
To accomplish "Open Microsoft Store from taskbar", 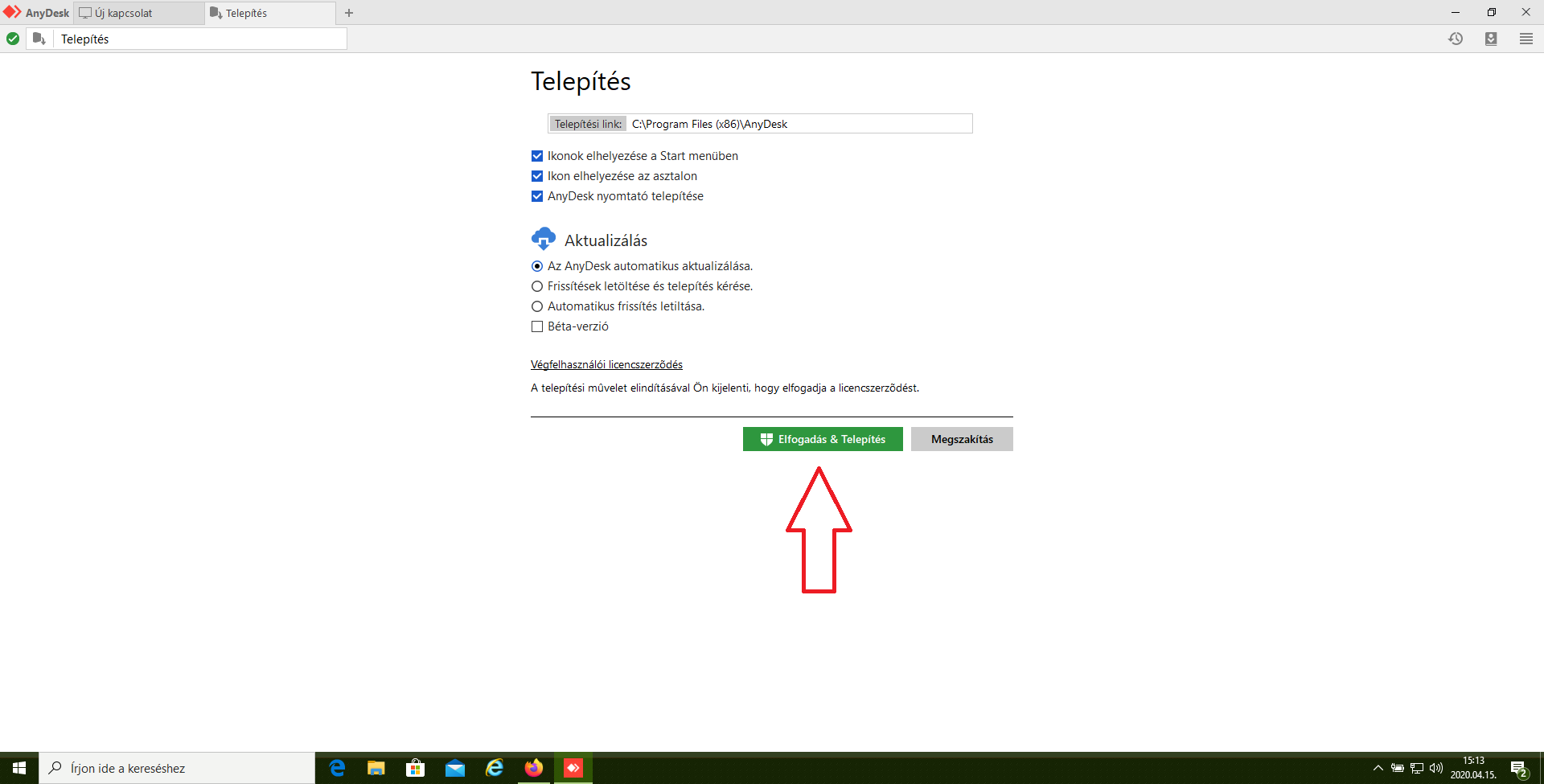I will point(416,768).
